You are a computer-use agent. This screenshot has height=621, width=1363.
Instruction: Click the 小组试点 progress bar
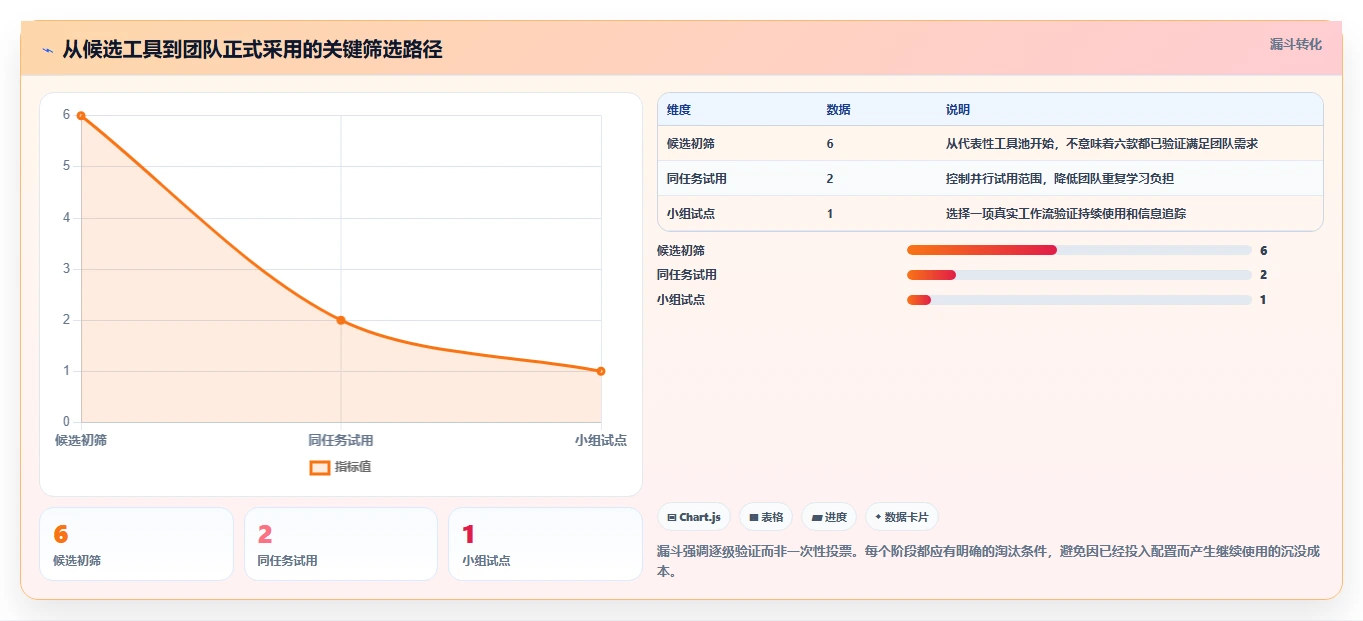point(1079,300)
